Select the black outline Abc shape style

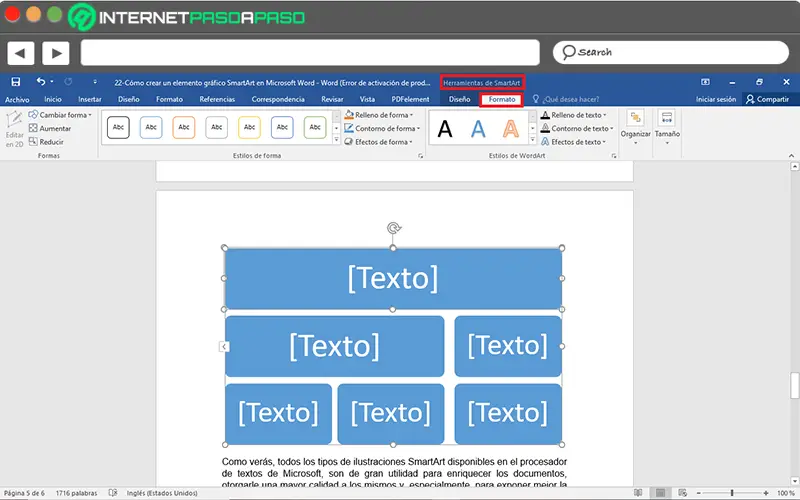[x=118, y=128]
